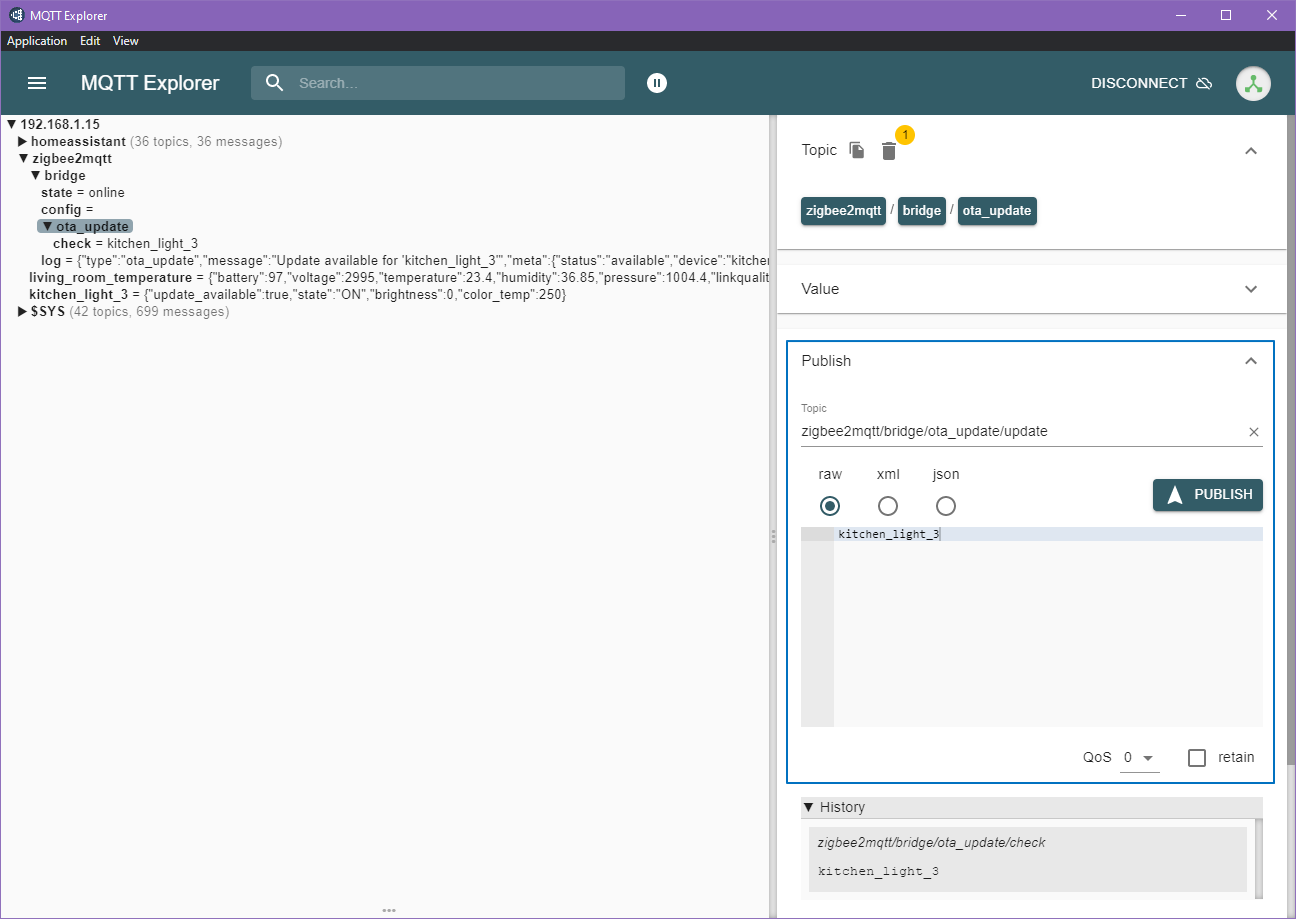The height and width of the screenshot is (919, 1296).
Task: Open the QoS dropdown
Action: (x=1139, y=758)
